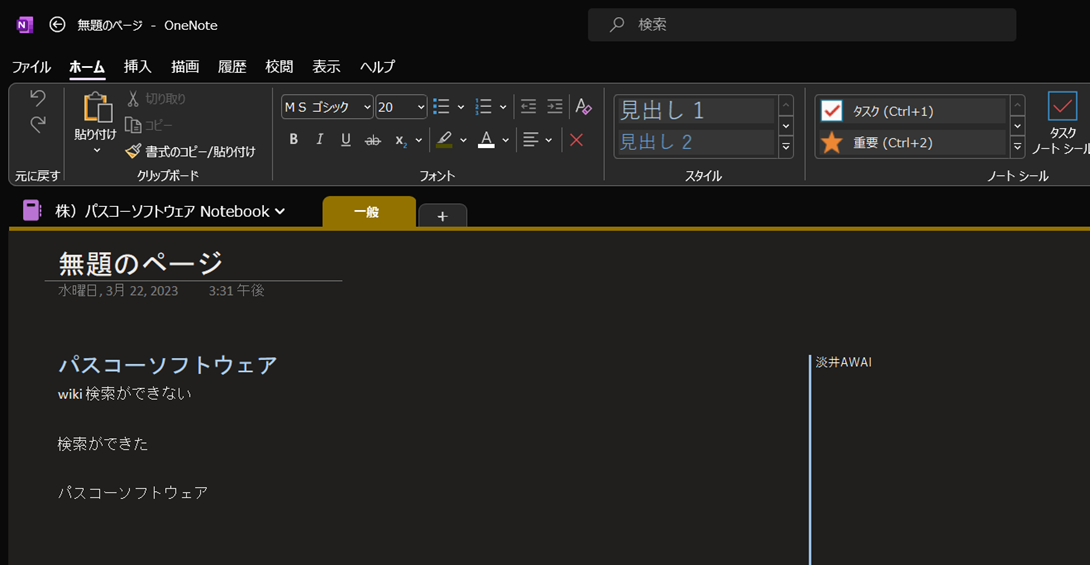Increase indent of paragraph
This screenshot has height=565, width=1090.
point(555,106)
